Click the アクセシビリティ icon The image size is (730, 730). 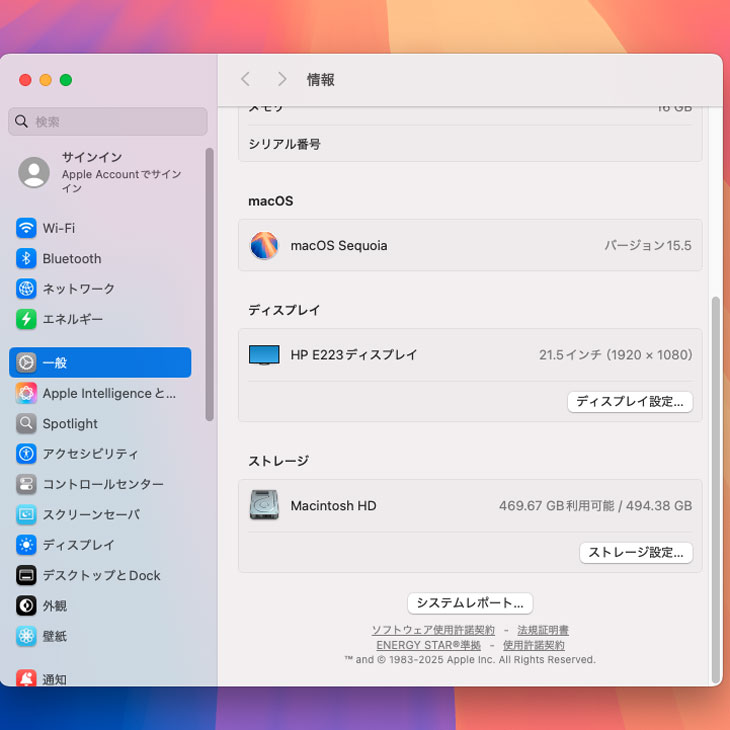click(26, 454)
